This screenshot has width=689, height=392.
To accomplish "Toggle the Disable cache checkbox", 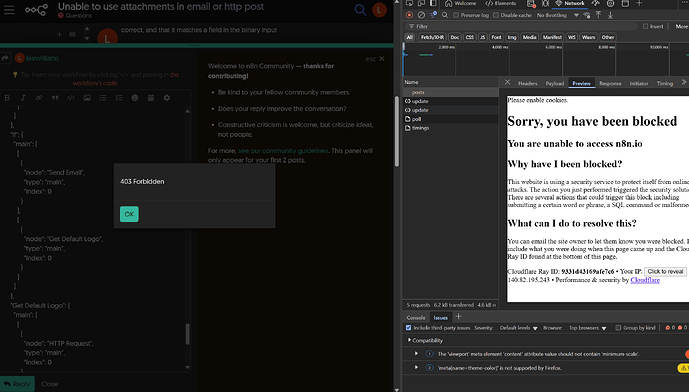I will [496, 15].
